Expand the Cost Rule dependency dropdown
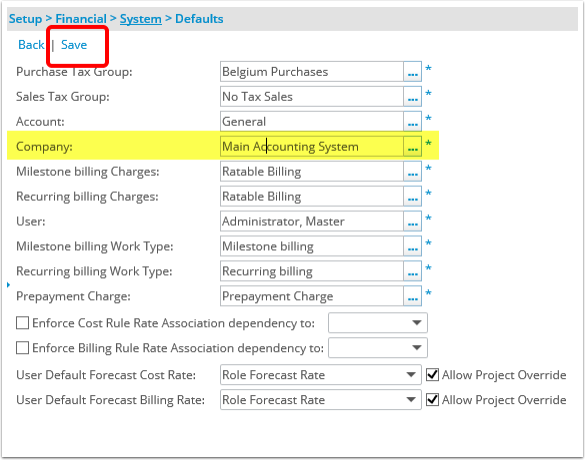 tap(378, 323)
